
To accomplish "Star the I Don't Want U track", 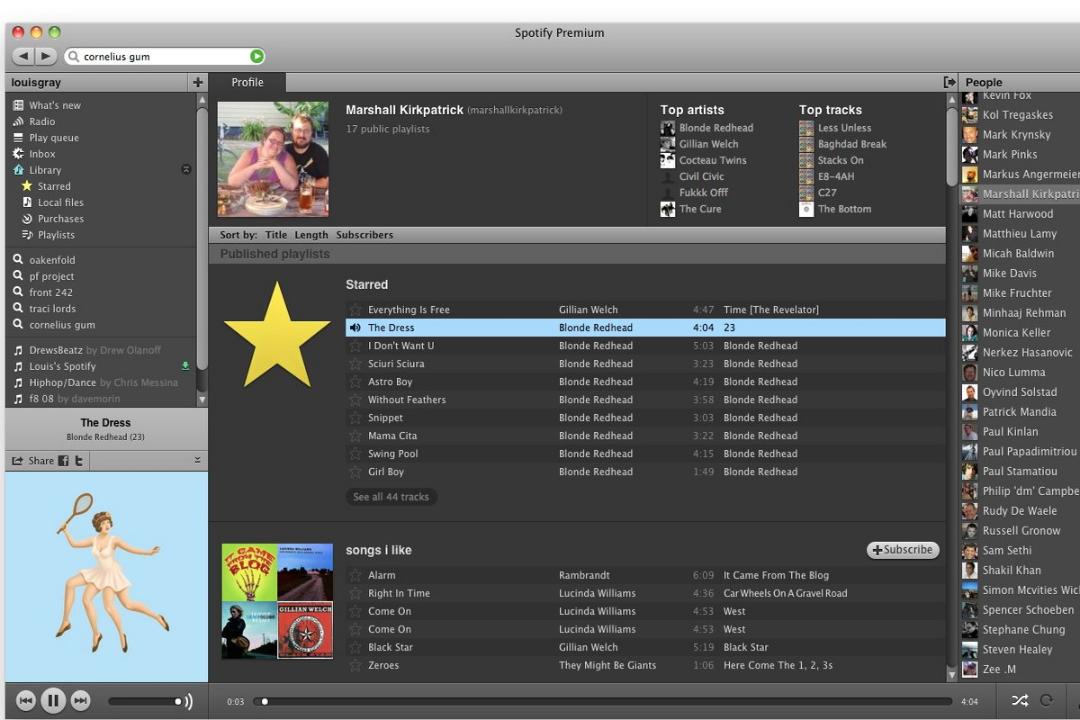I will coord(355,346).
